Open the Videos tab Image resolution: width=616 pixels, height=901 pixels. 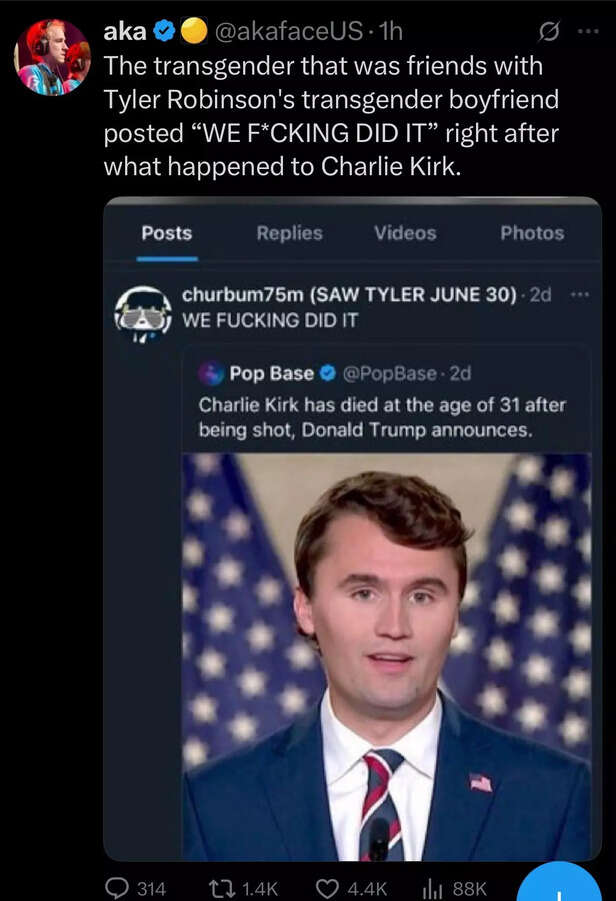[405, 233]
